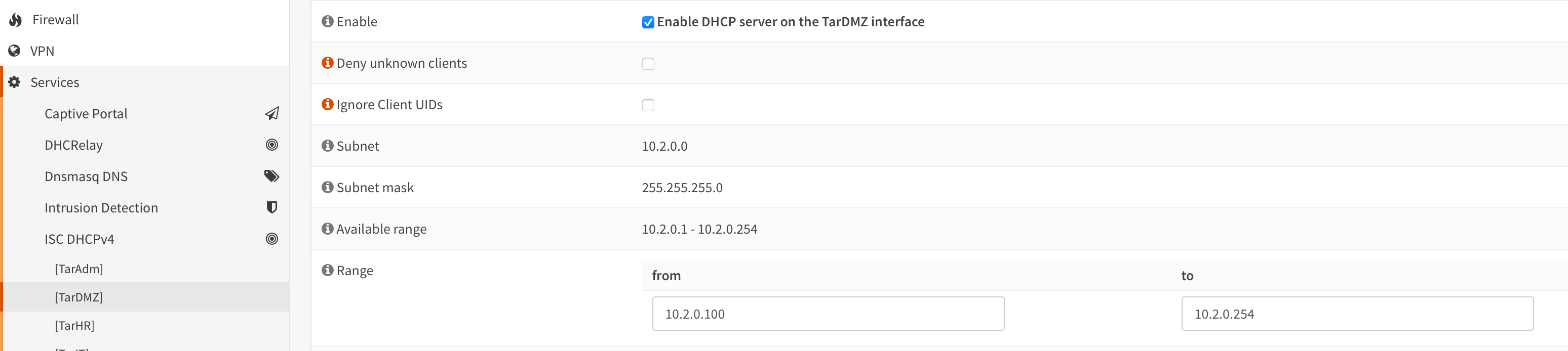Click the Captive Portal paper plane icon

[271, 114]
